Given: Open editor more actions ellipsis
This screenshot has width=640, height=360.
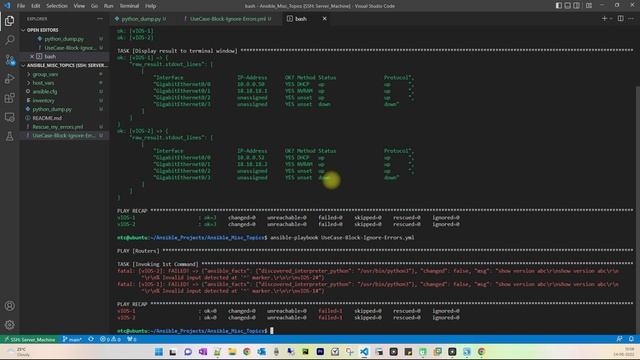Looking at the screenshot, I should [x=631, y=18].
